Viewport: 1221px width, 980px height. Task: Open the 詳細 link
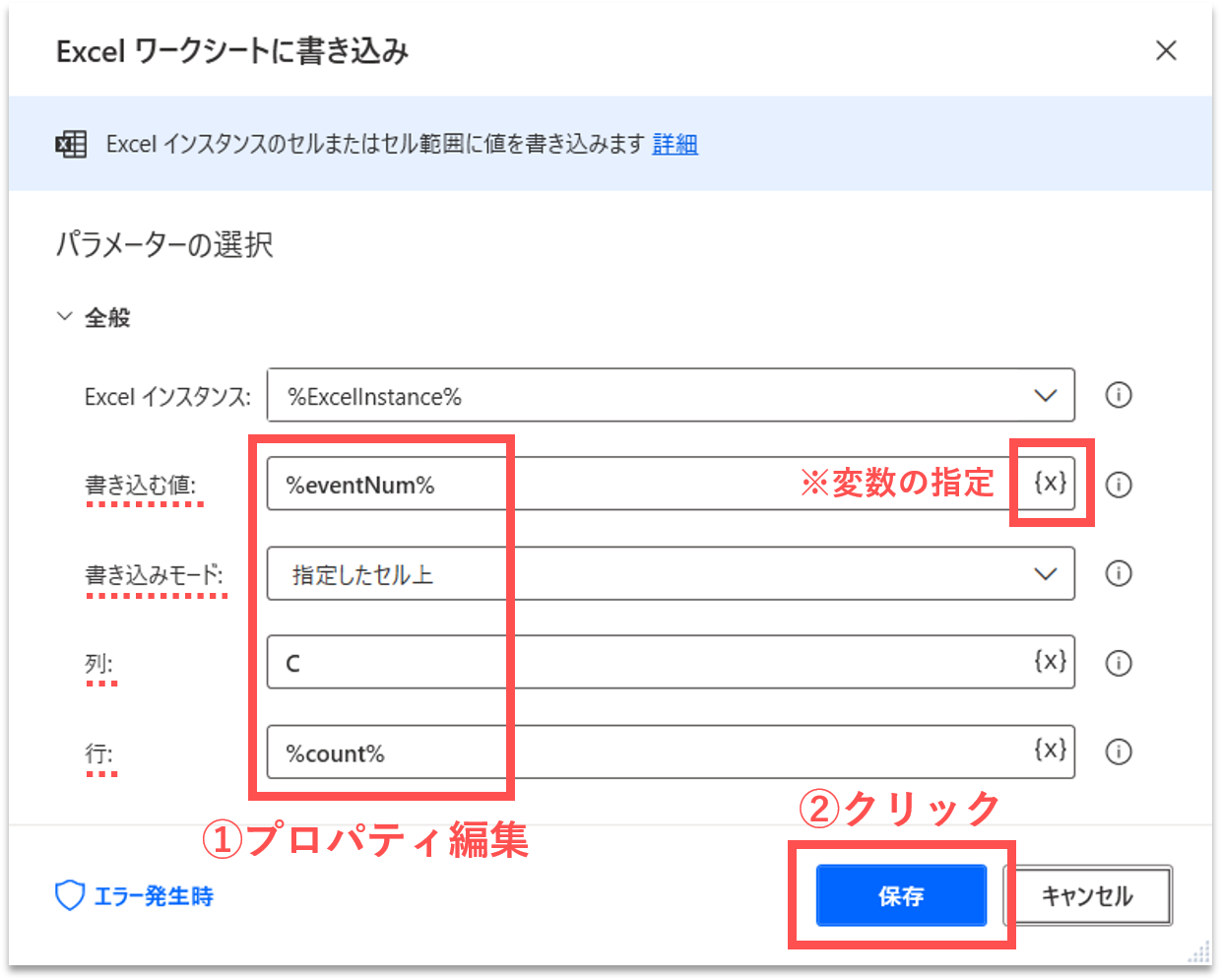coord(675,145)
